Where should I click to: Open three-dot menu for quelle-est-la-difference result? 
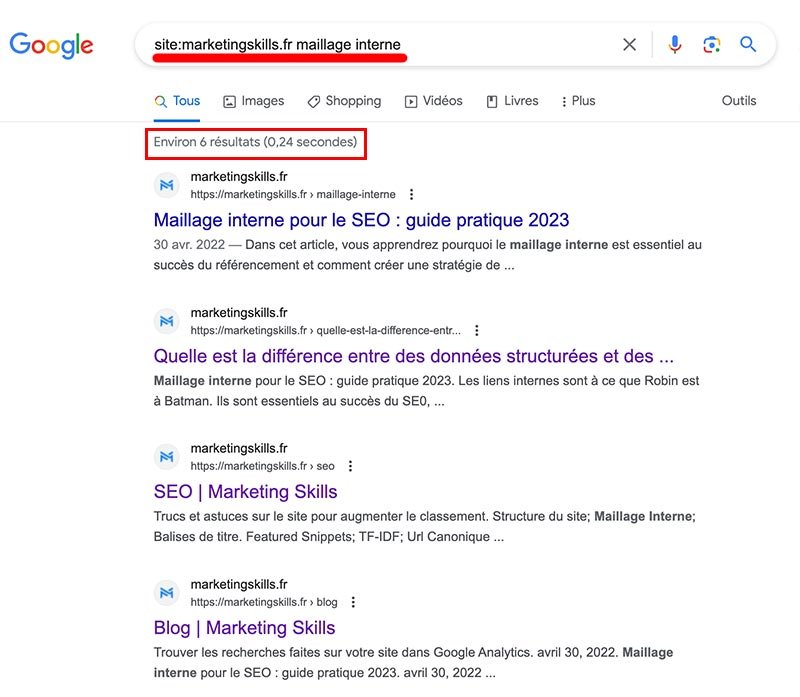[x=477, y=330]
